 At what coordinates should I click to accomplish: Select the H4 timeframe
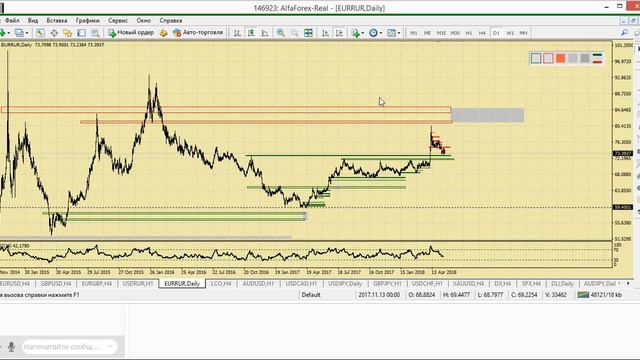coord(482,33)
